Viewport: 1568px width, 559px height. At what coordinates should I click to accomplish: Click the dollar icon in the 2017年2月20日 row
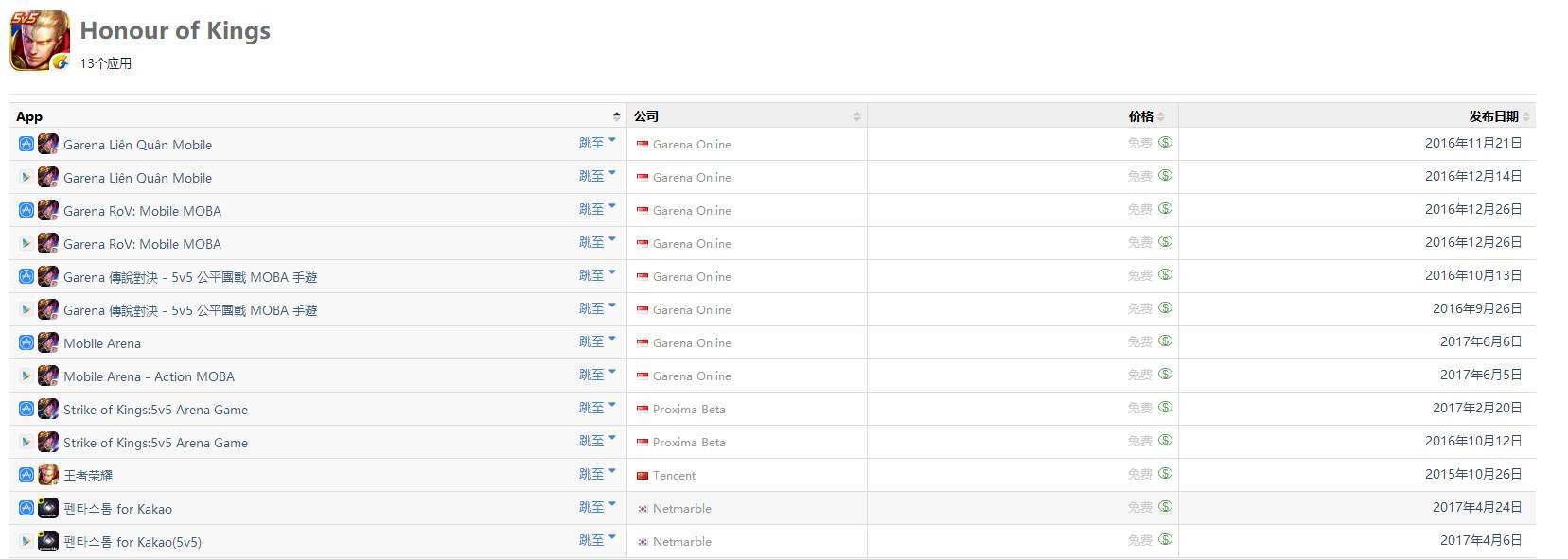1166,407
